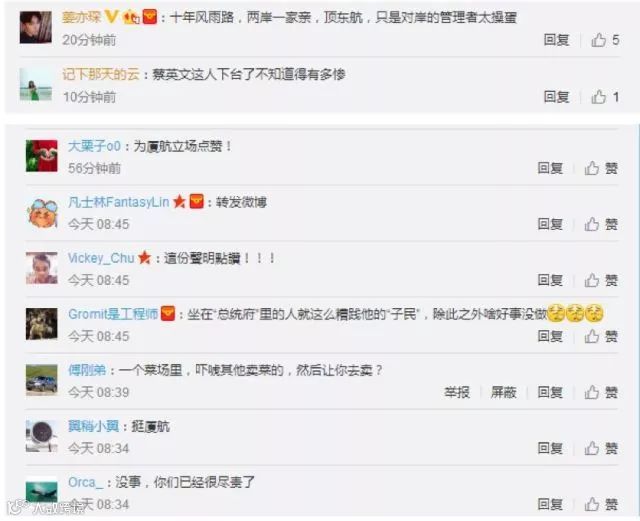Like the 挺厦航 comment
The height and width of the screenshot is (521, 640).
601,448
